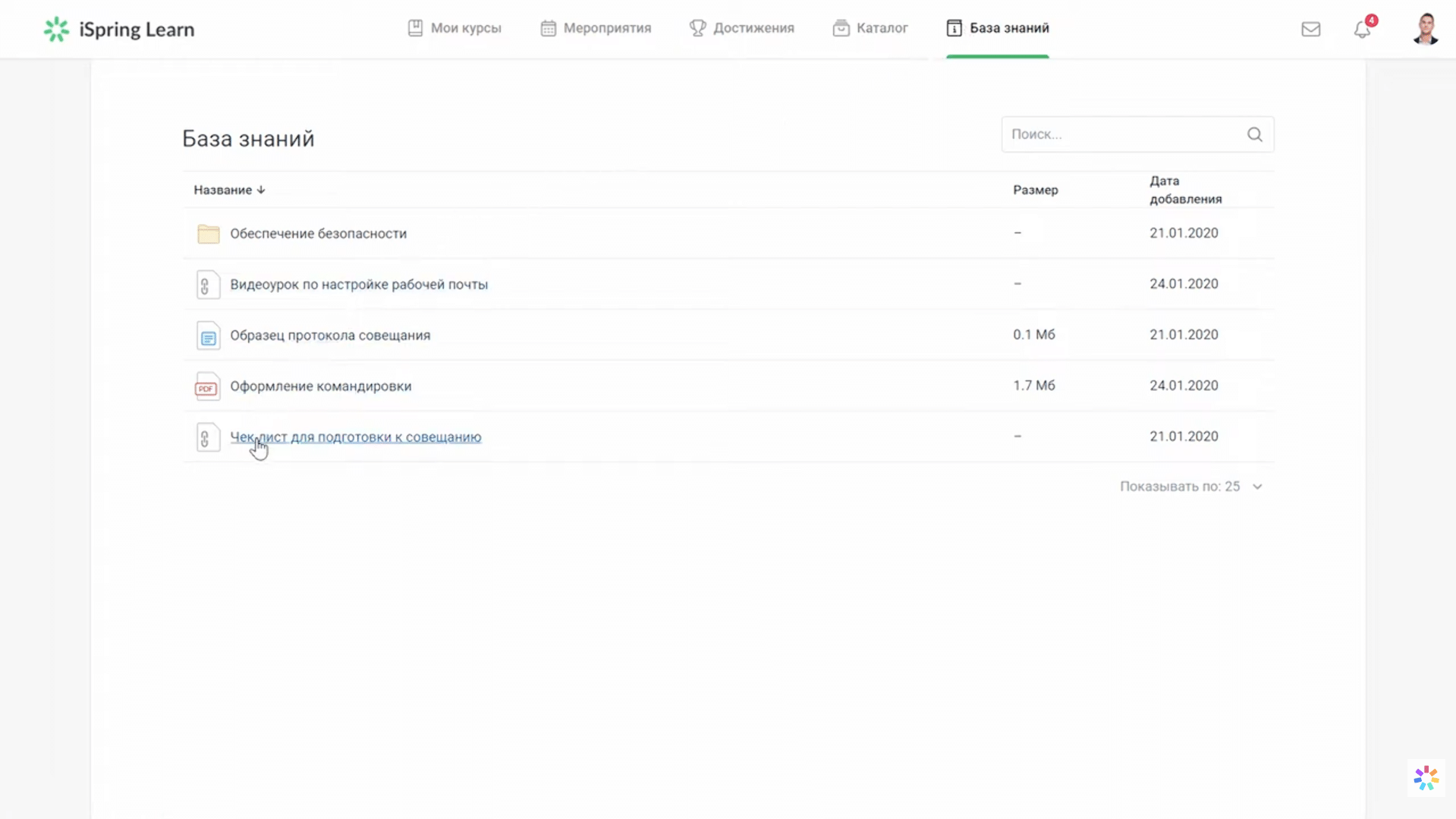Open folder Обеспечение безопасности
The width and height of the screenshot is (1456, 819).
pyautogui.click(x=318, y=234)
